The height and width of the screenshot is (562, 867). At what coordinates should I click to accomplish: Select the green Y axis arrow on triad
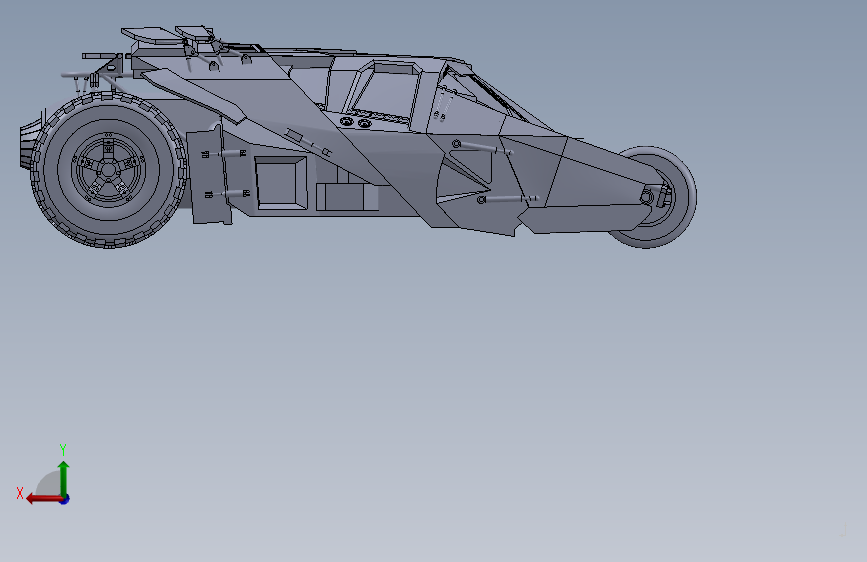(64, 478)
